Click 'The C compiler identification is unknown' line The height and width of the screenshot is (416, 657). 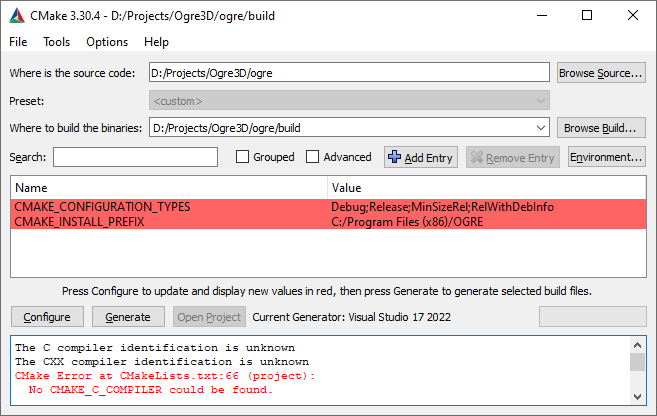pos(155,348)
